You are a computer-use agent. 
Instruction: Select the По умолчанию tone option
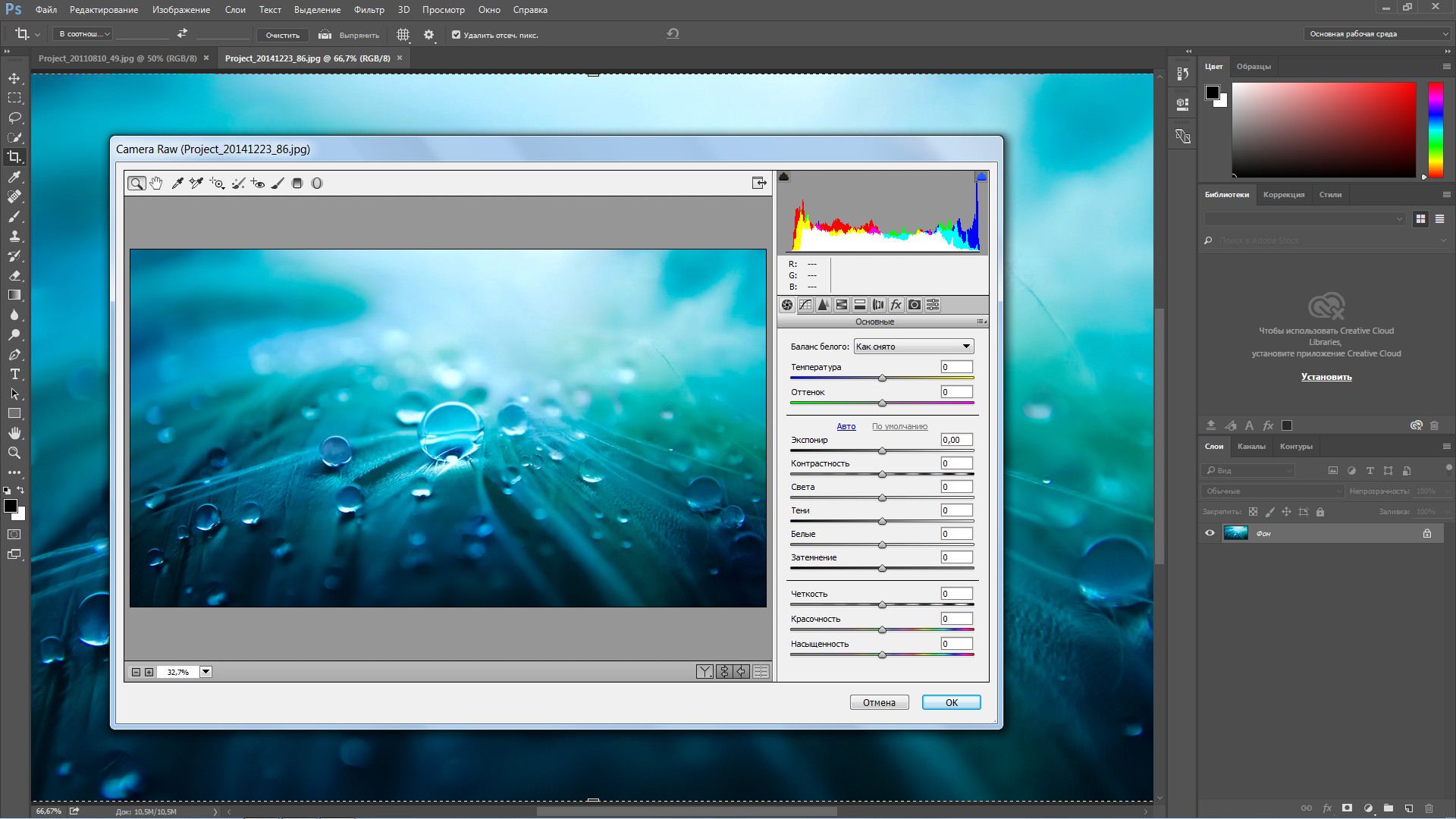(x=899, y=425)
